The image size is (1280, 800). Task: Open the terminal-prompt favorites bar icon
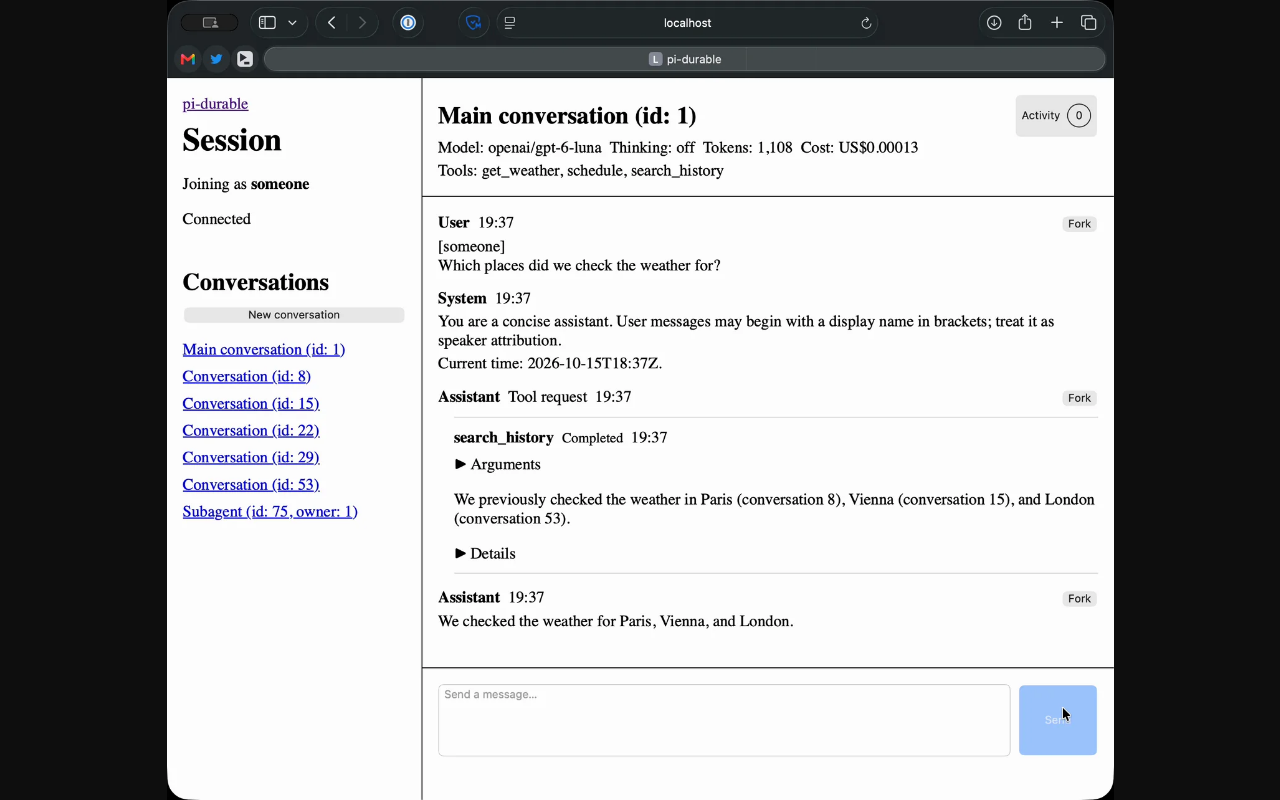(x=245, y=59)
